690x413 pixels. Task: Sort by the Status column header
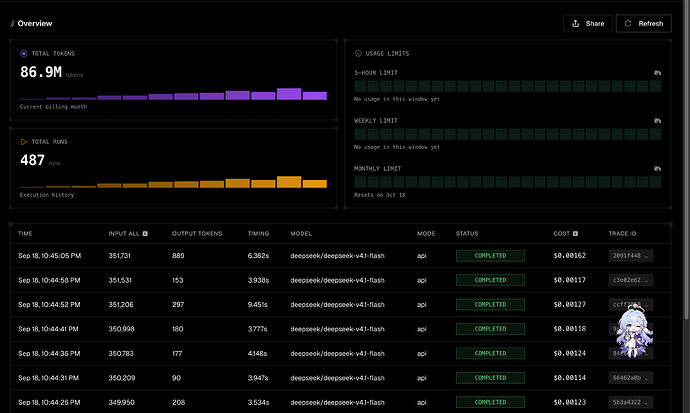click(467, 234)
